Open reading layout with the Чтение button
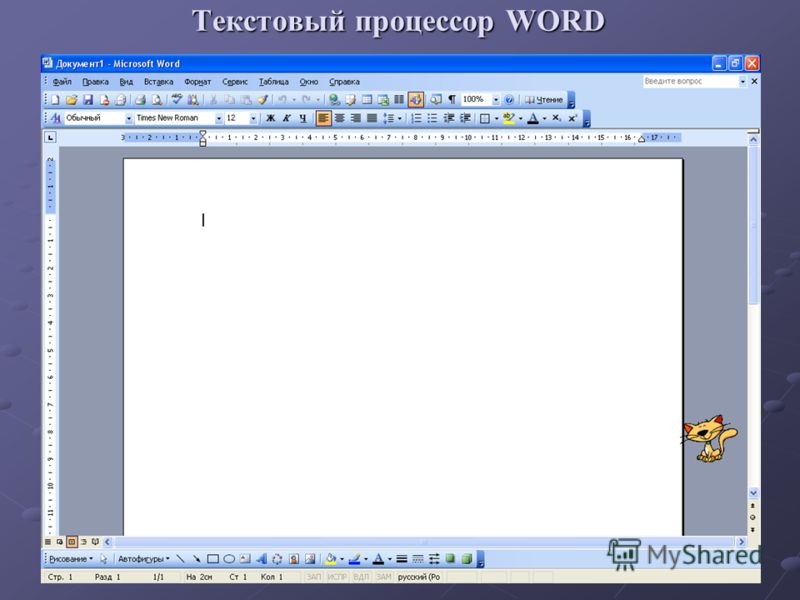The width and height of the screenshot is (800, 600). 544,100
